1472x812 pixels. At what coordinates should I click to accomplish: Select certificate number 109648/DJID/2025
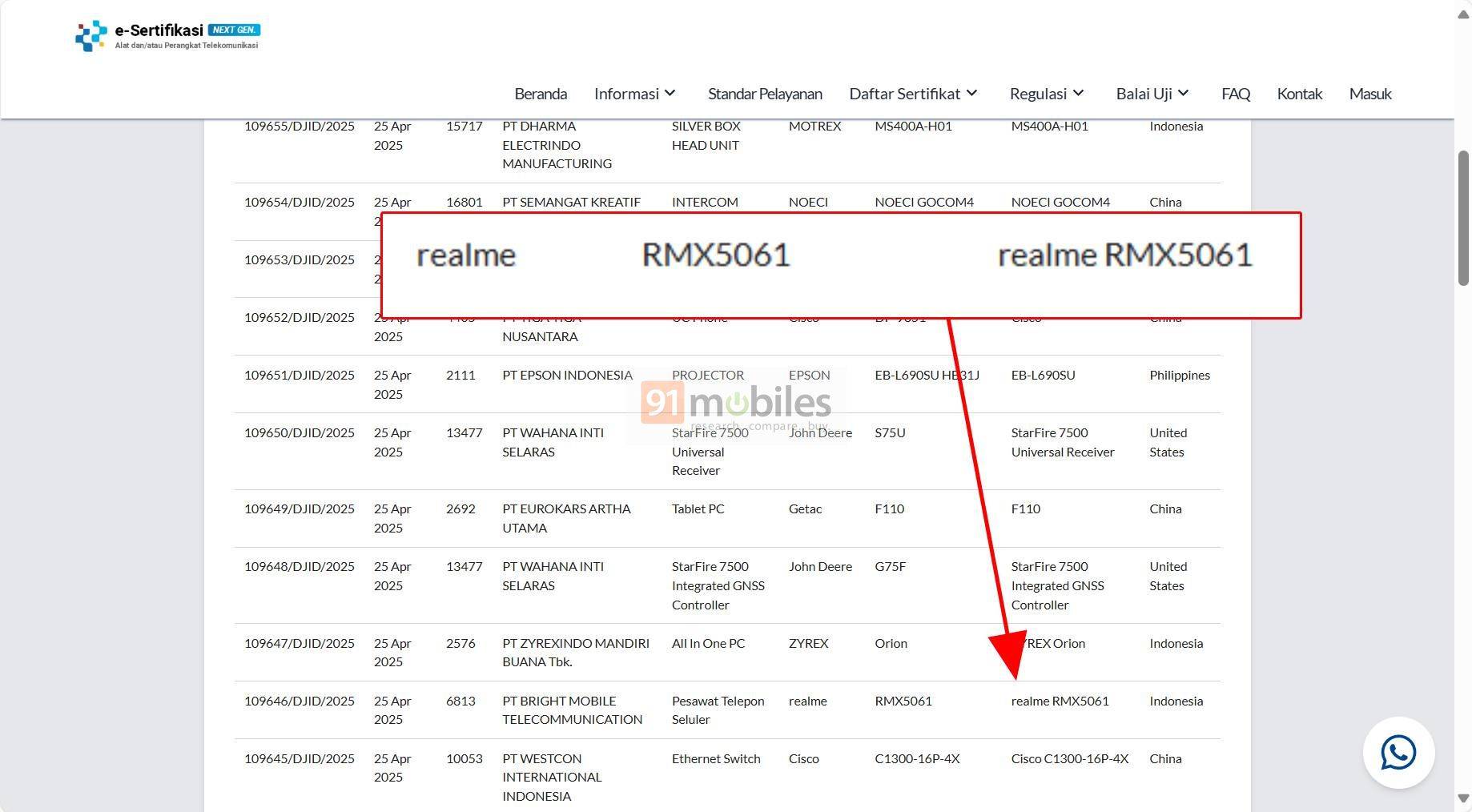click(x=300, y=566)
